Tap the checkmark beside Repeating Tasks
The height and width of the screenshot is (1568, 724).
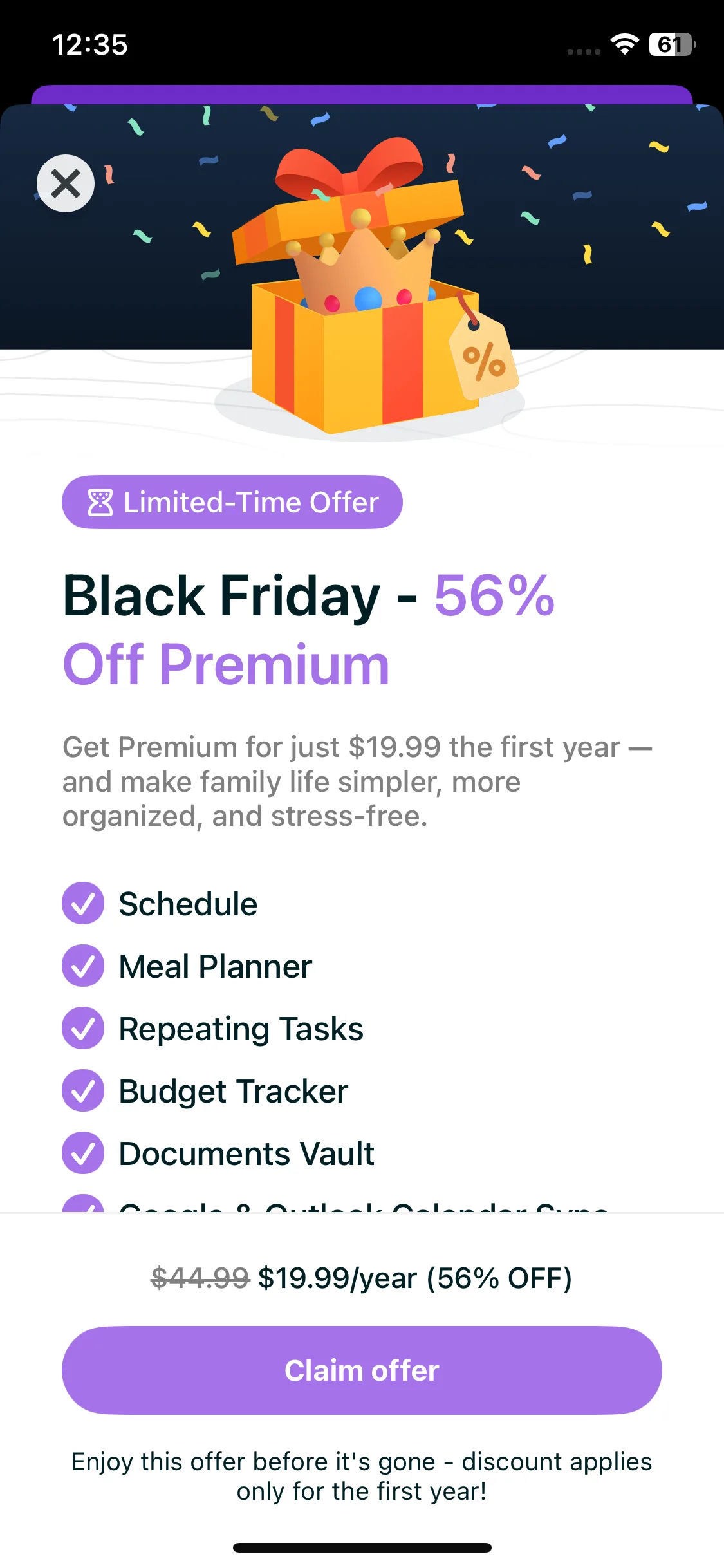pos(83,1028)
